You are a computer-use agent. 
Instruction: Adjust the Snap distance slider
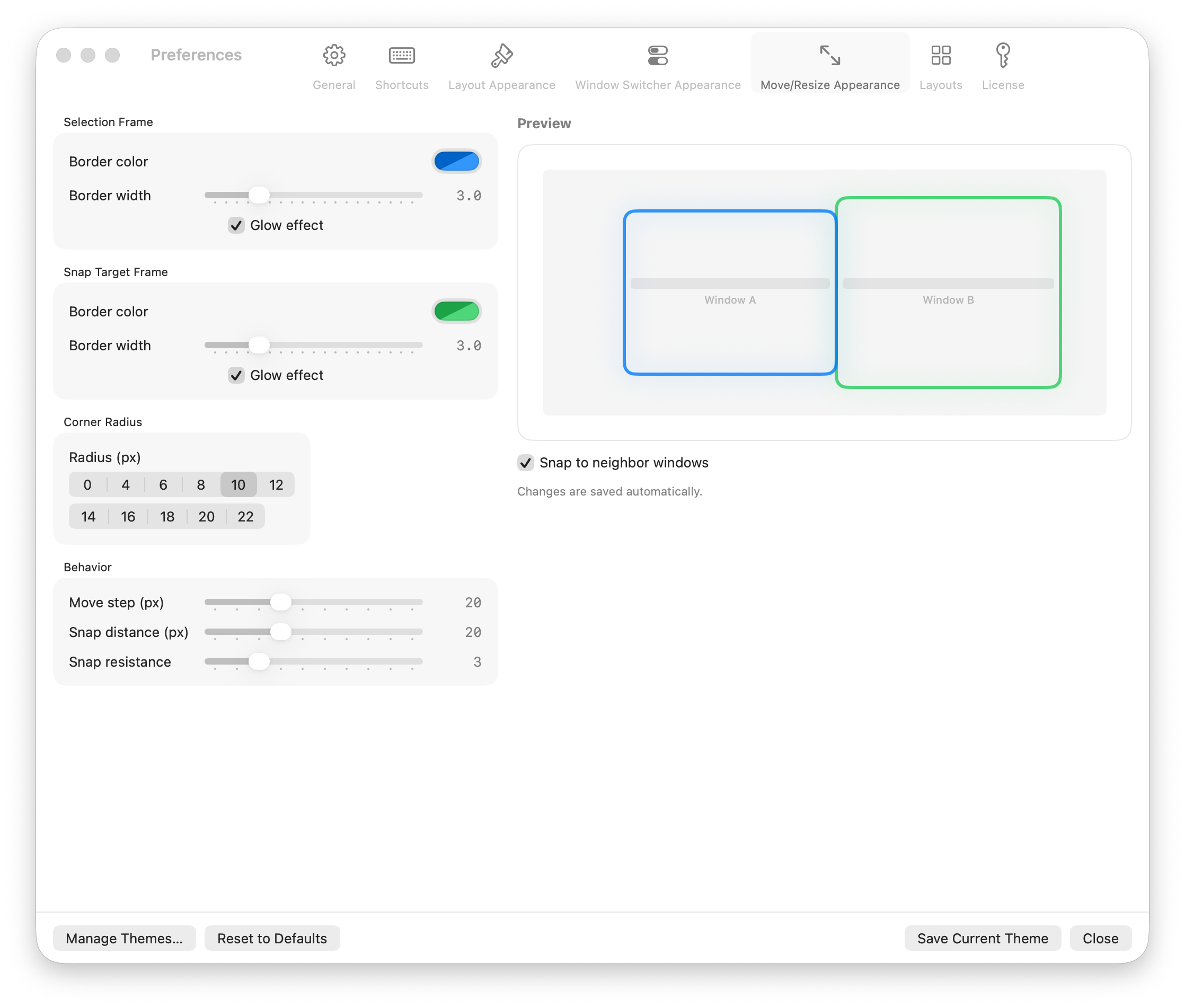[x=313, y=632]
